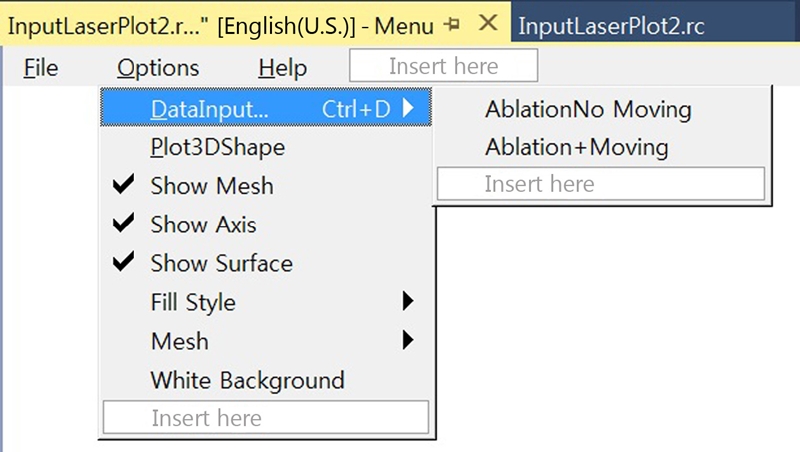
Task: Select AblationNo Moving submenu item
Action: click(587, 109)
